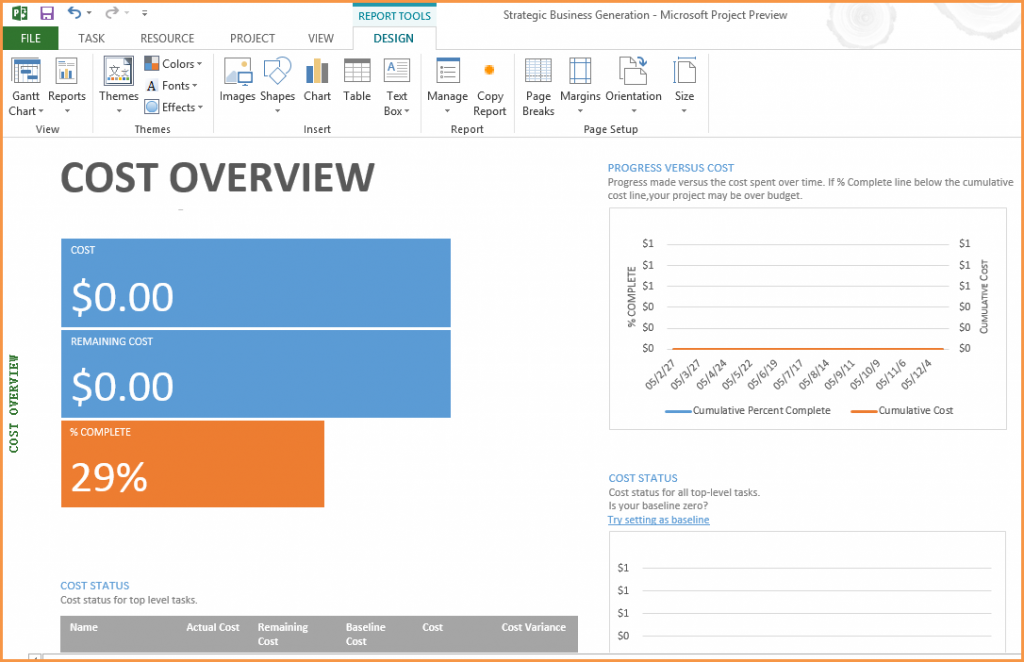The width and height of the screenshot is (1024, 662).
Task: Switch to the VIEW tab
Action: pyautogui.click(x=321, y=38)
